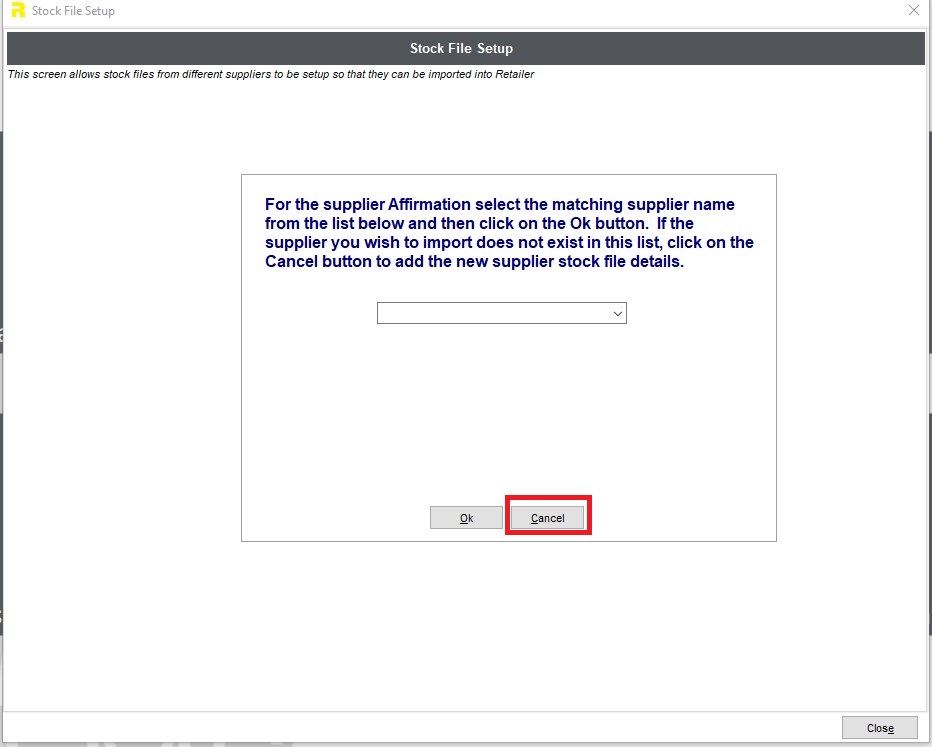Click the line 'Cancel button to add the new supplier'

(474, 262)
